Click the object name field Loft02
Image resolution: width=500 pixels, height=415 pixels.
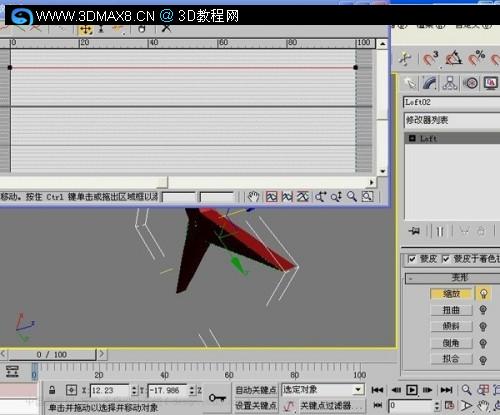(452, 102)
